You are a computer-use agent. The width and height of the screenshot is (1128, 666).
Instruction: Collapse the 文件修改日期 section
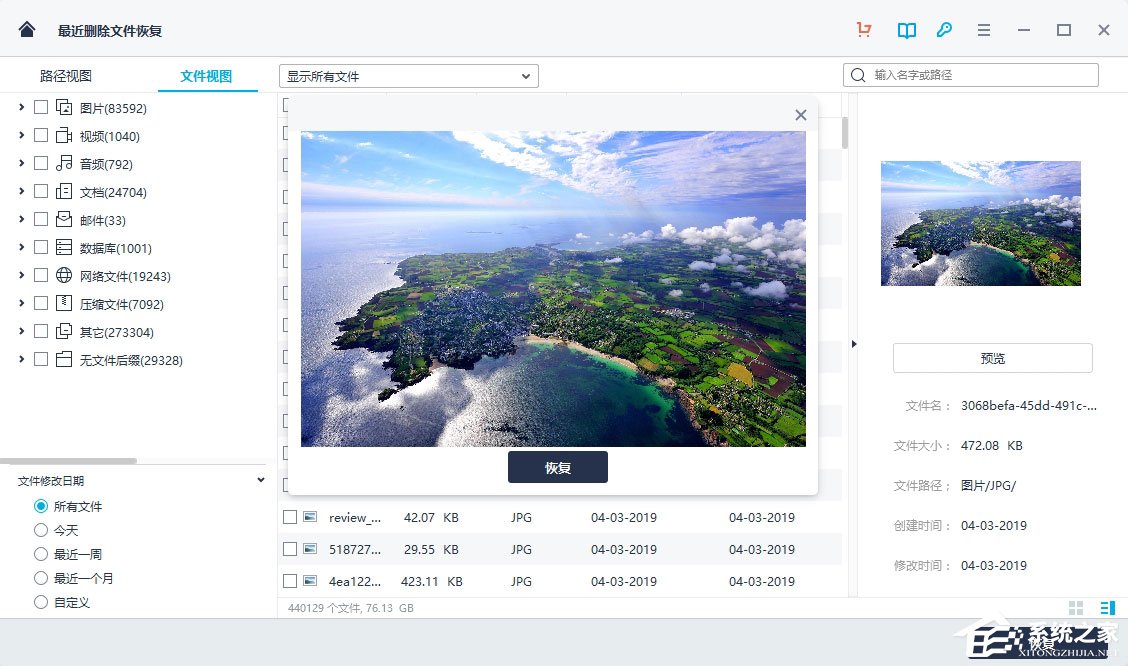260,481
